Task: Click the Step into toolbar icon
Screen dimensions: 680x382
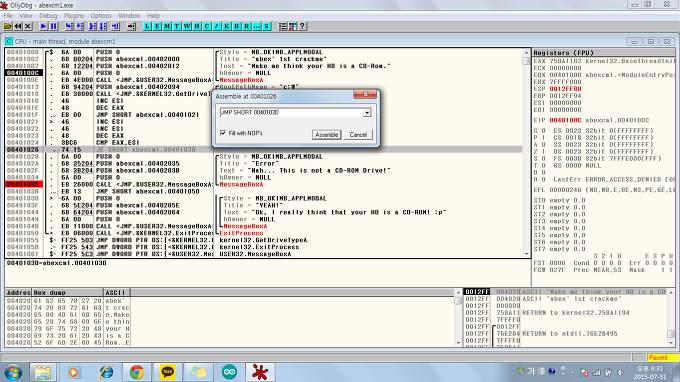Action: pos(69,26)
